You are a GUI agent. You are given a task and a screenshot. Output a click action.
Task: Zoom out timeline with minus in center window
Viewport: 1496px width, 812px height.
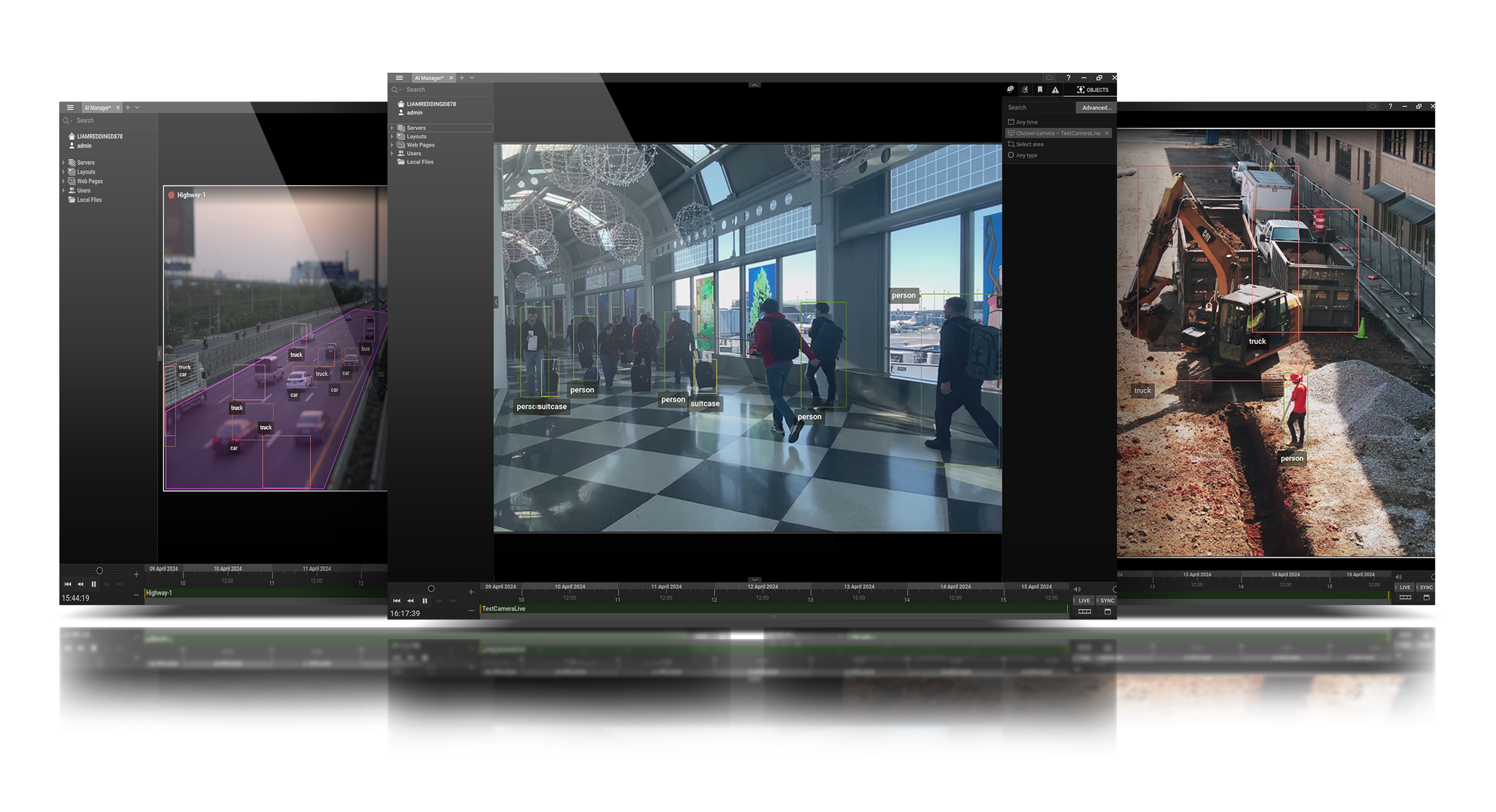(471, 611)
